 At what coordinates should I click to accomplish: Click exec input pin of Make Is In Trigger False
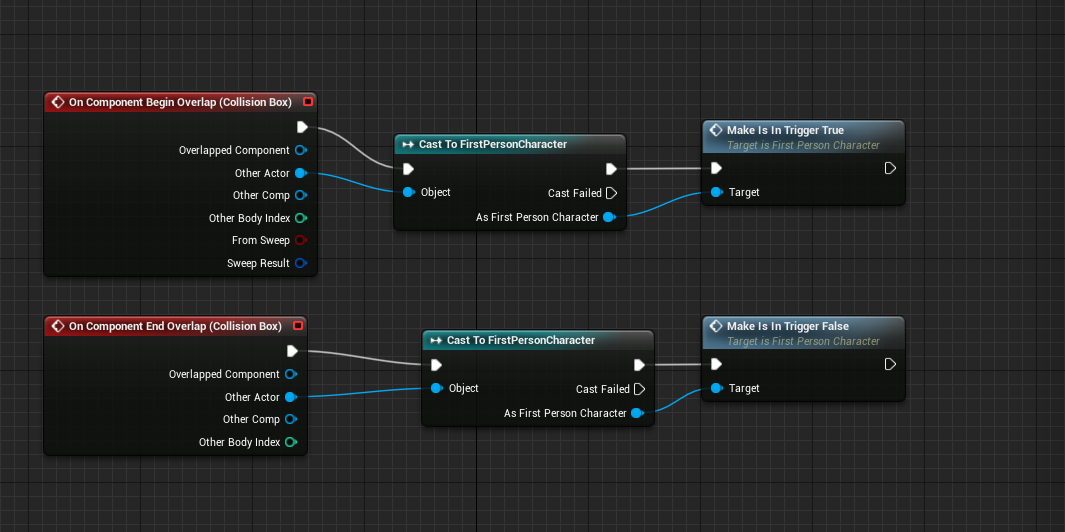716,364
